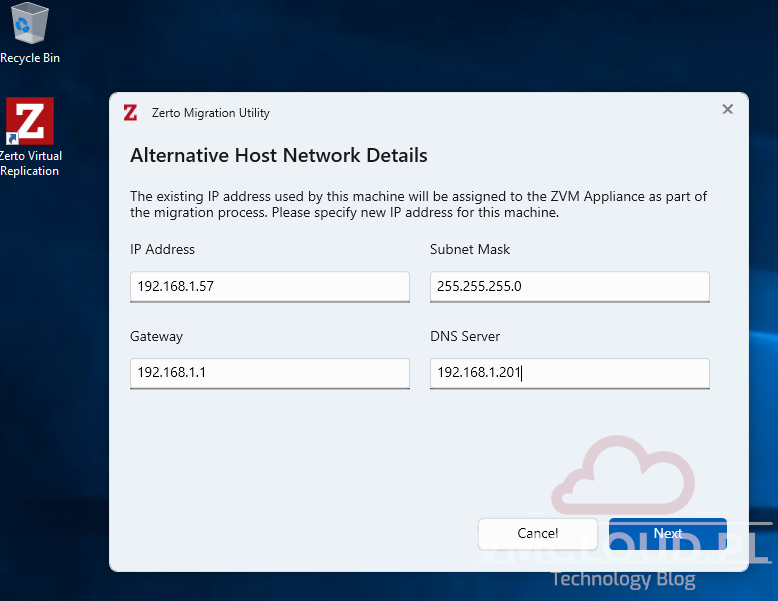This screenshot has width=778, height=601.
Task: Open the Recycle Bin desktop icon
Action: pos(30,25)
